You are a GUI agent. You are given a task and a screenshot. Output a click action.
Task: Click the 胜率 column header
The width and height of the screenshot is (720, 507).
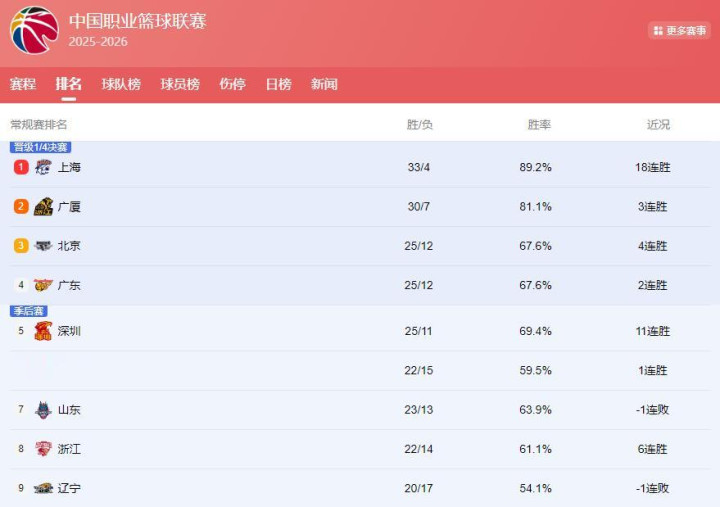pyautogui.click(x=539, y=125)
